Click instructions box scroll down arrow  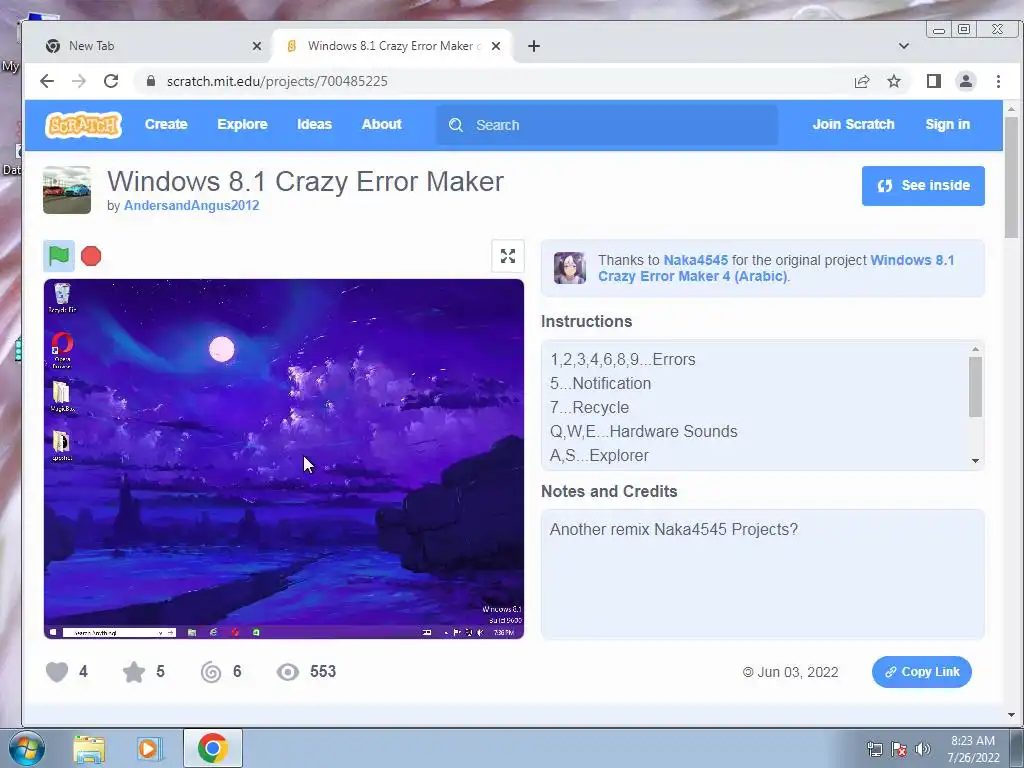pos(975,460)
